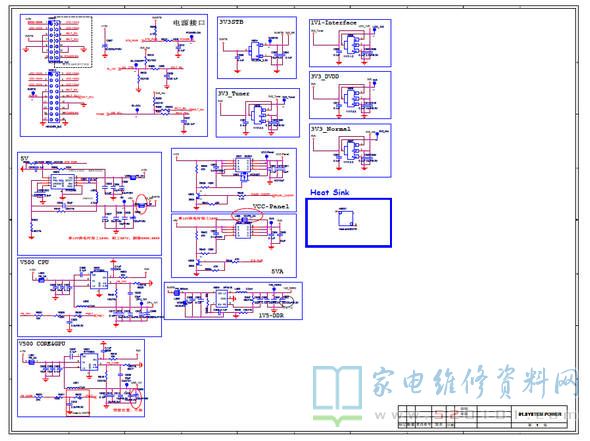The height and width of the screenshot is (441, 590).
Task: Click the 1V1-Interface block label
Action: 333,23
